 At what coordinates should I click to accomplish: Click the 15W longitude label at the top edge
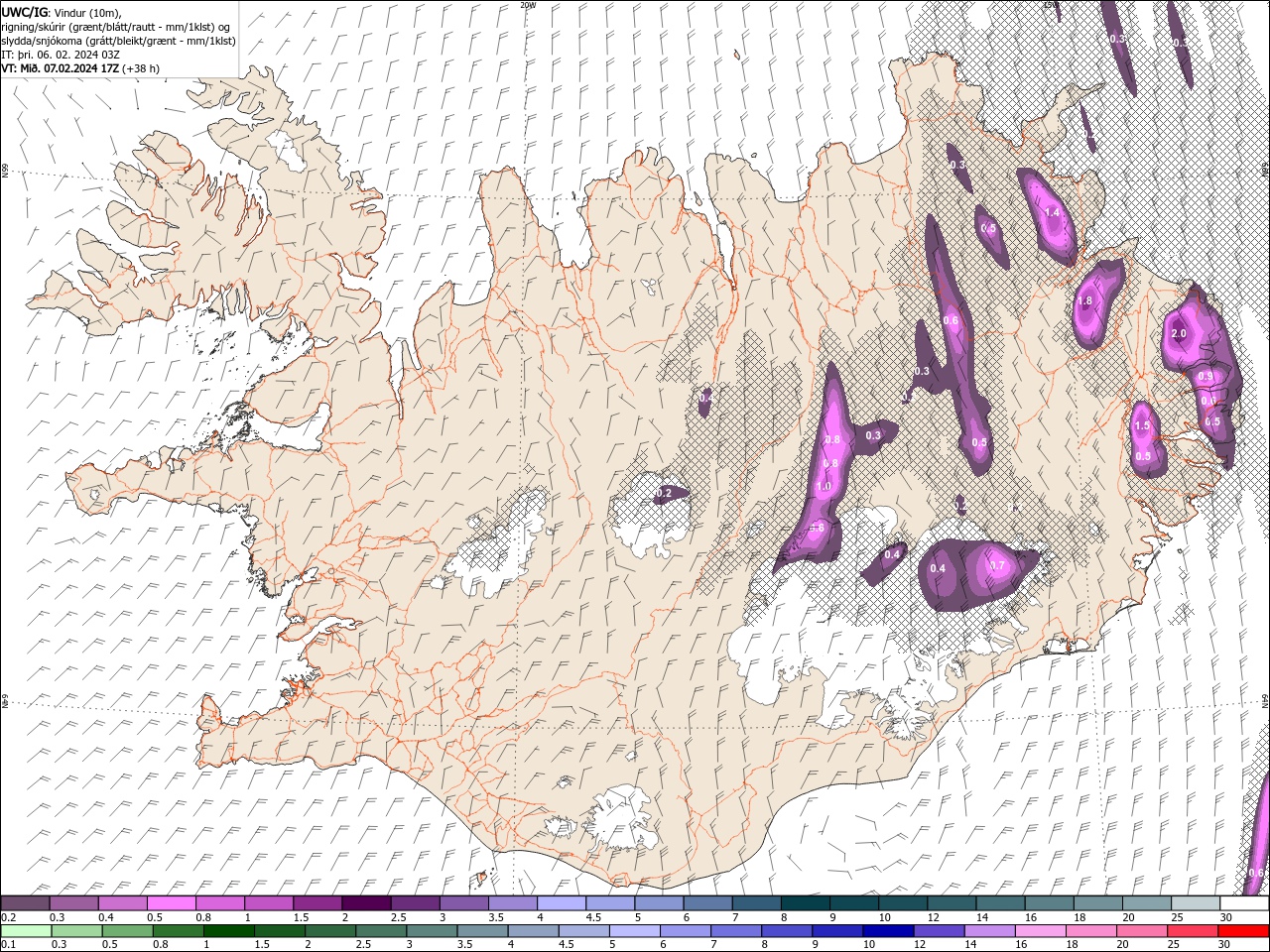(x=1050, y=5)
